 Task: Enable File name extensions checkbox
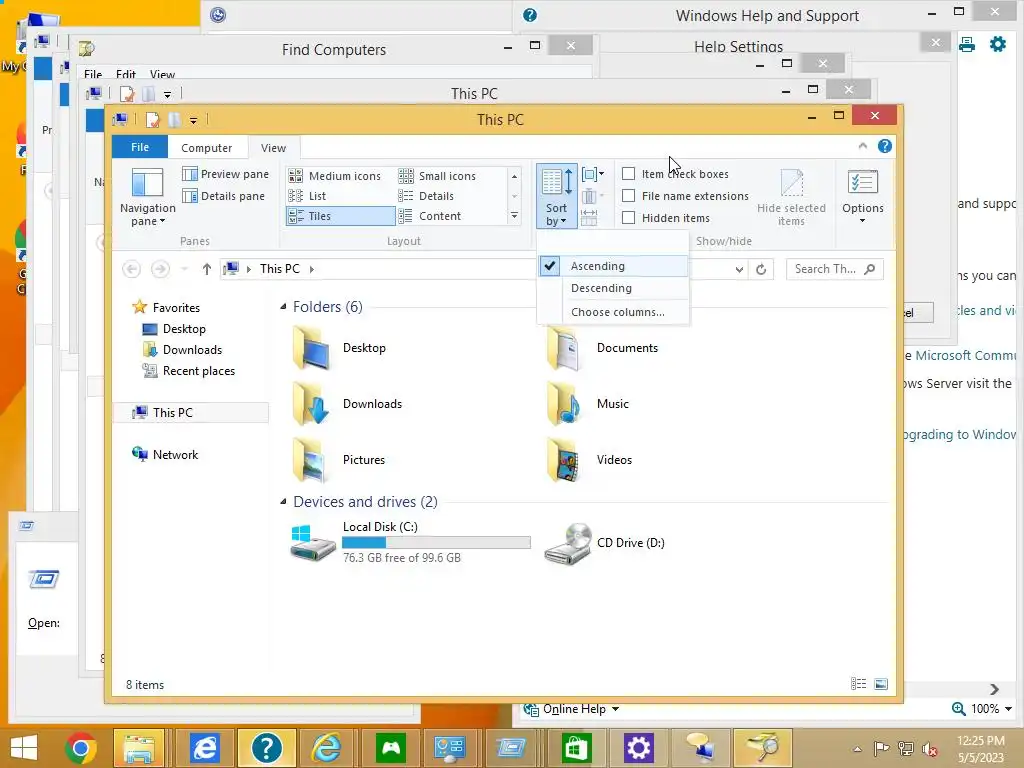628,196
